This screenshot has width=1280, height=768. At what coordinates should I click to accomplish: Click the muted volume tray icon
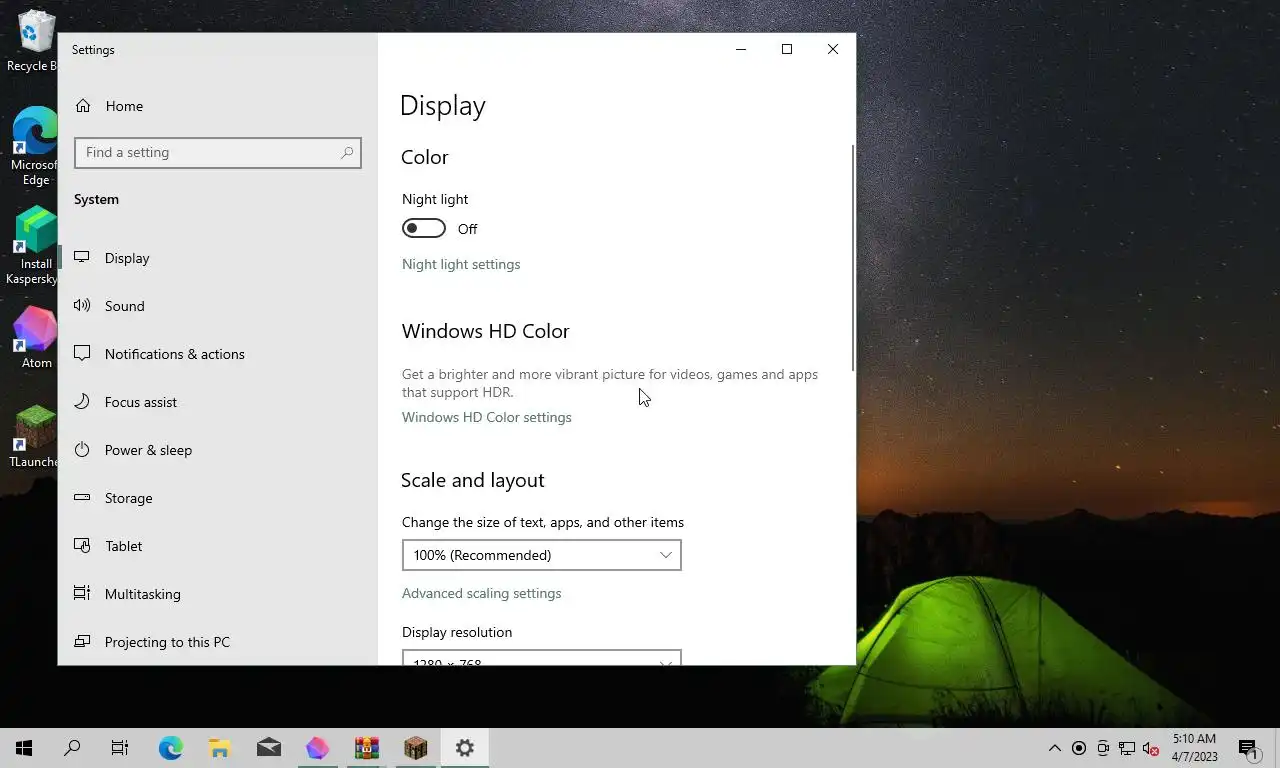click(x=1151, y=748)
